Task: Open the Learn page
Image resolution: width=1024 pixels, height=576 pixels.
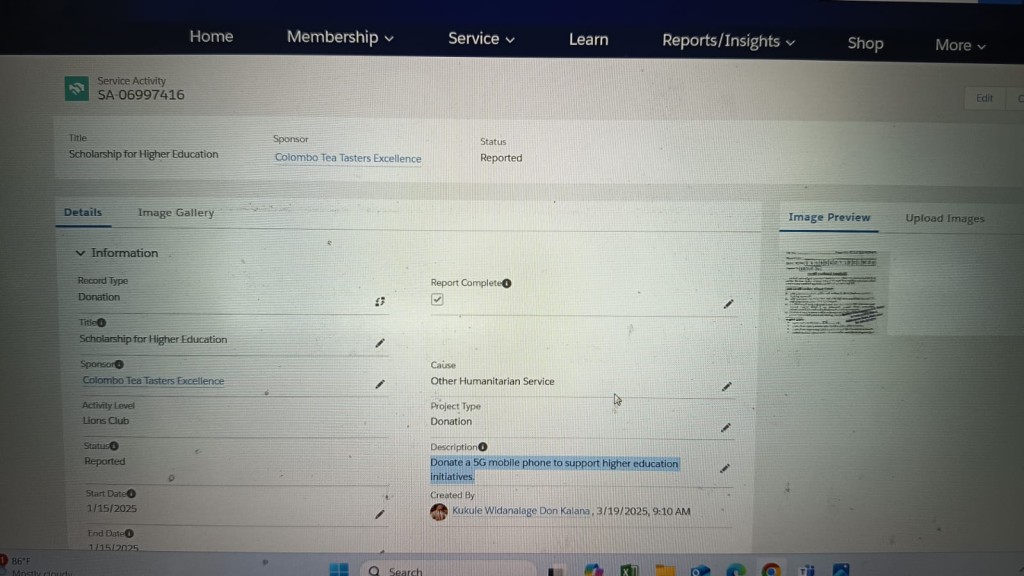Action: click(588, 40)
